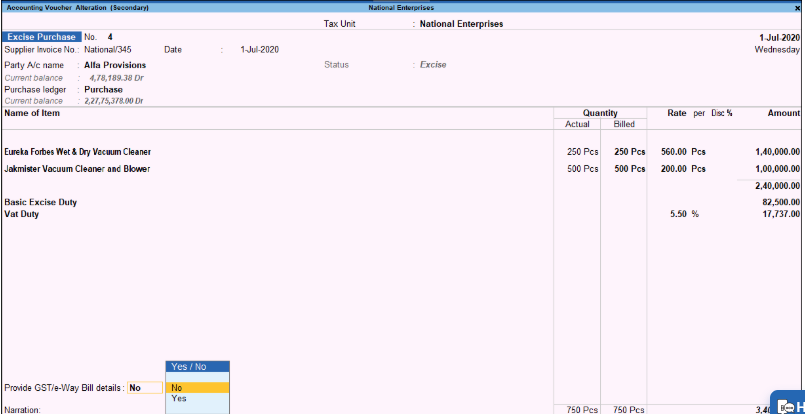805x414 pixels.
Task: Click the Status value Excise
Action: coord(433,65)
